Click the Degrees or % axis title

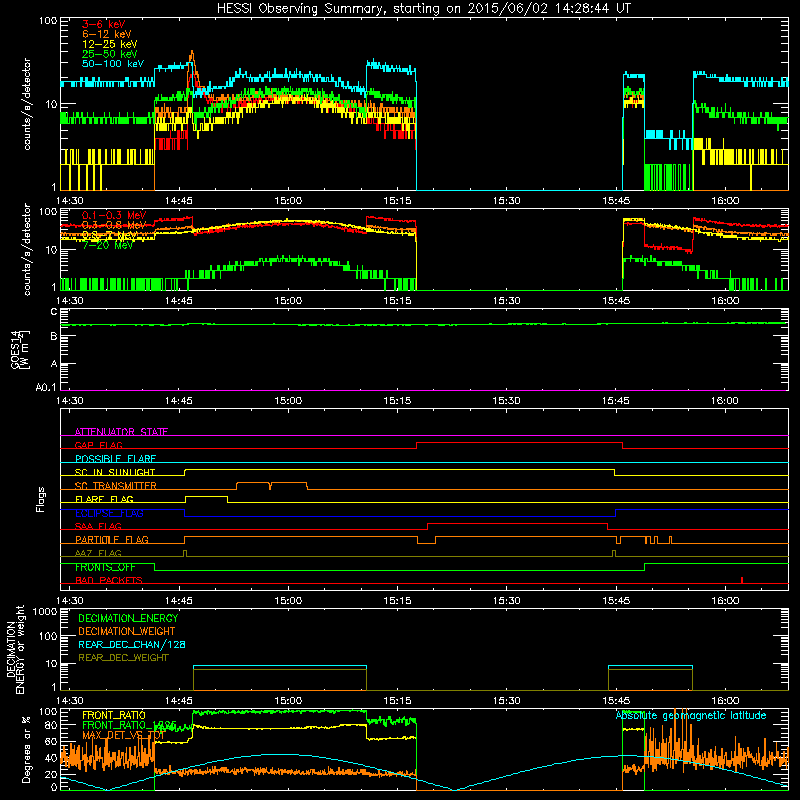[26, 749]
